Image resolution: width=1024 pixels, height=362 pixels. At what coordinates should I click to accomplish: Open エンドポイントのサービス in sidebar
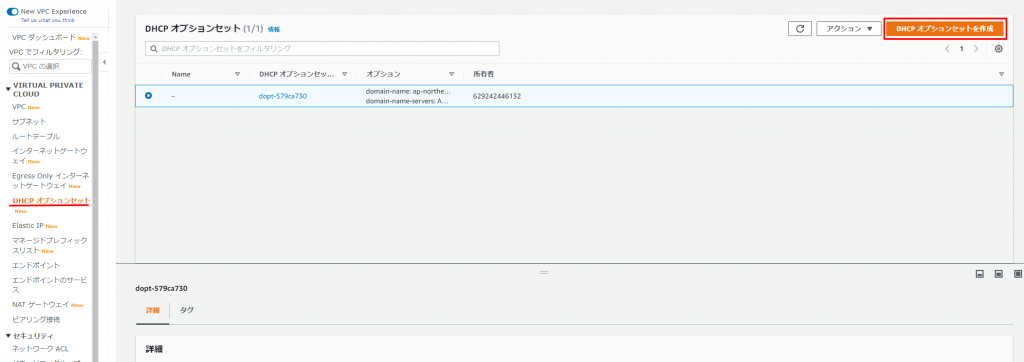[49, 285]
